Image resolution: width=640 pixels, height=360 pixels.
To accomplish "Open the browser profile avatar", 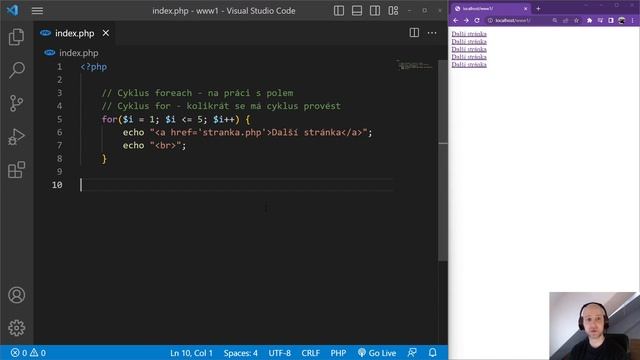I will 621,20.
